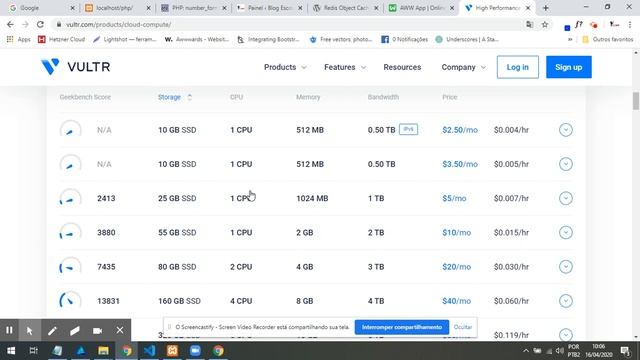640x360 pixels.
Task: Expand the $40/mo plan details
Action: tap(566, 301)
